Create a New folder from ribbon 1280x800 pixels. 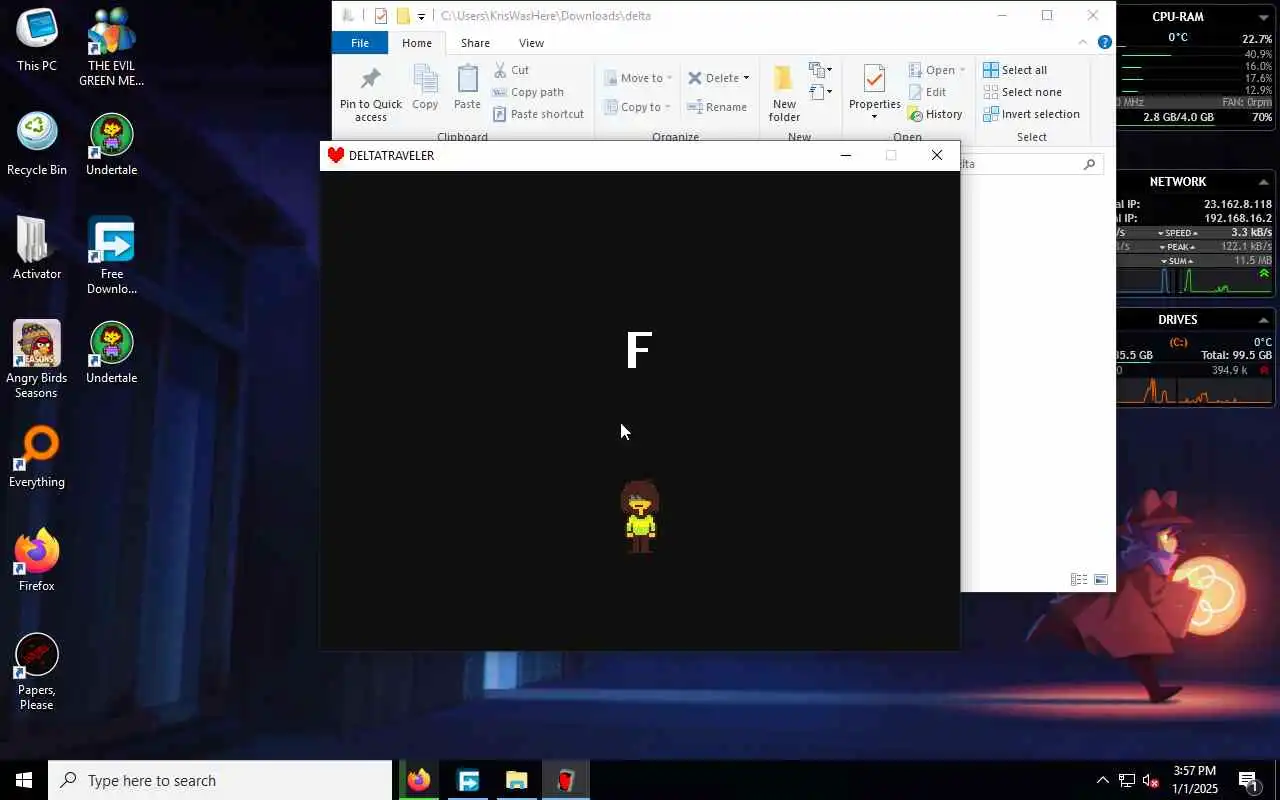point(784,92)
